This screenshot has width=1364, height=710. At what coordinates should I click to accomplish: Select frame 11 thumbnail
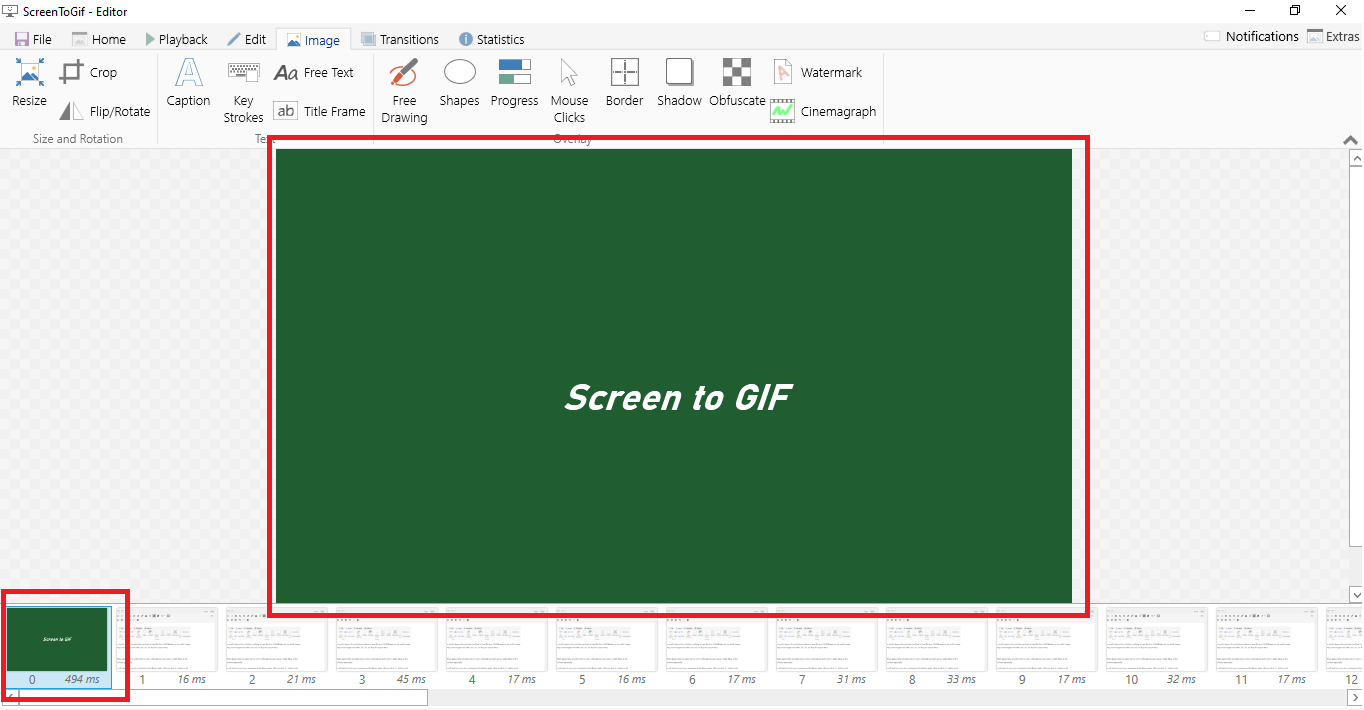1267,646
